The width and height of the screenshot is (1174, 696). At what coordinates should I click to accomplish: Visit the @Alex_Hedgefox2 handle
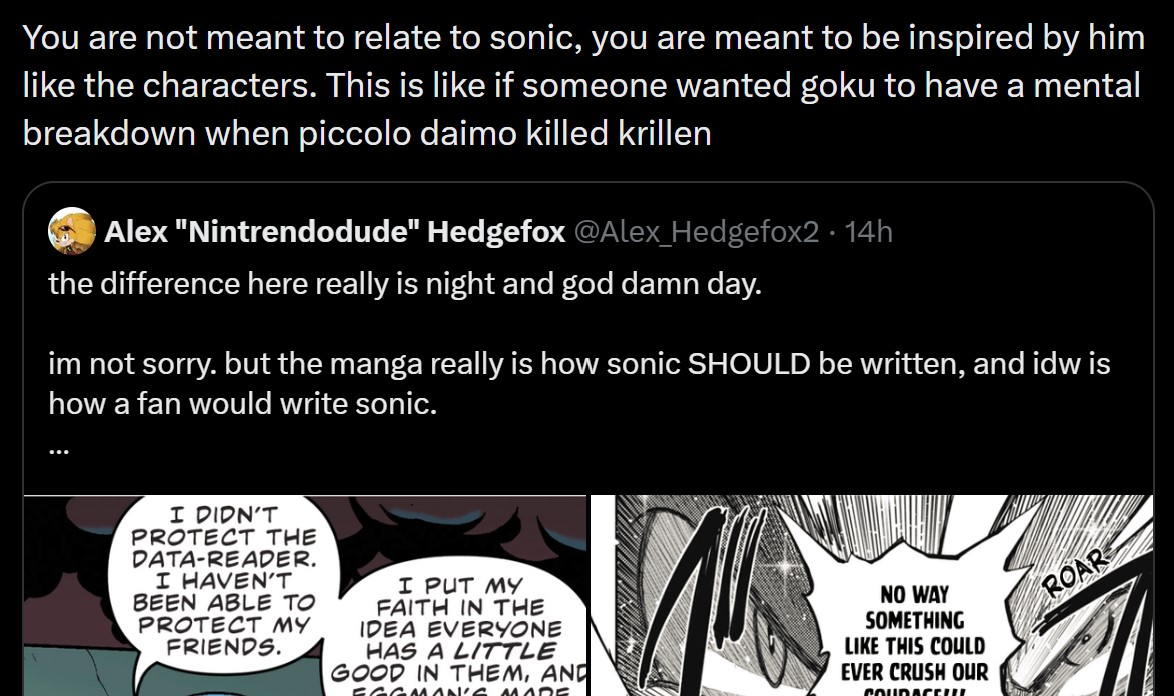click(696, 232)
